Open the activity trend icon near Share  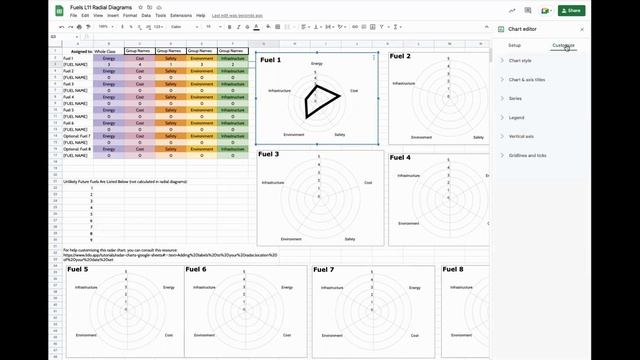(512, 11)
